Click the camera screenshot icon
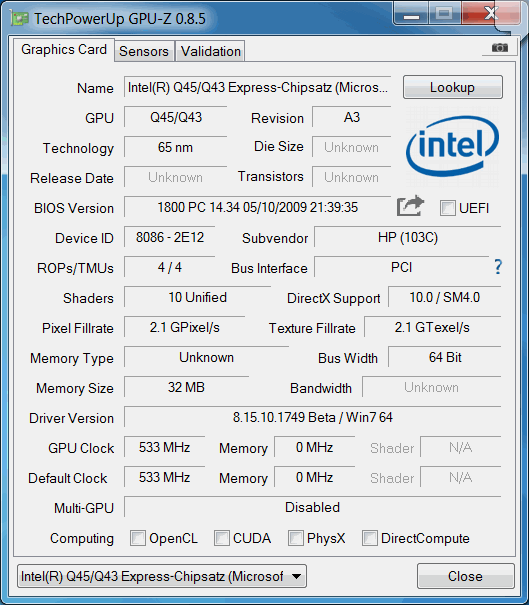529x605 pixels. click(500, 47)
